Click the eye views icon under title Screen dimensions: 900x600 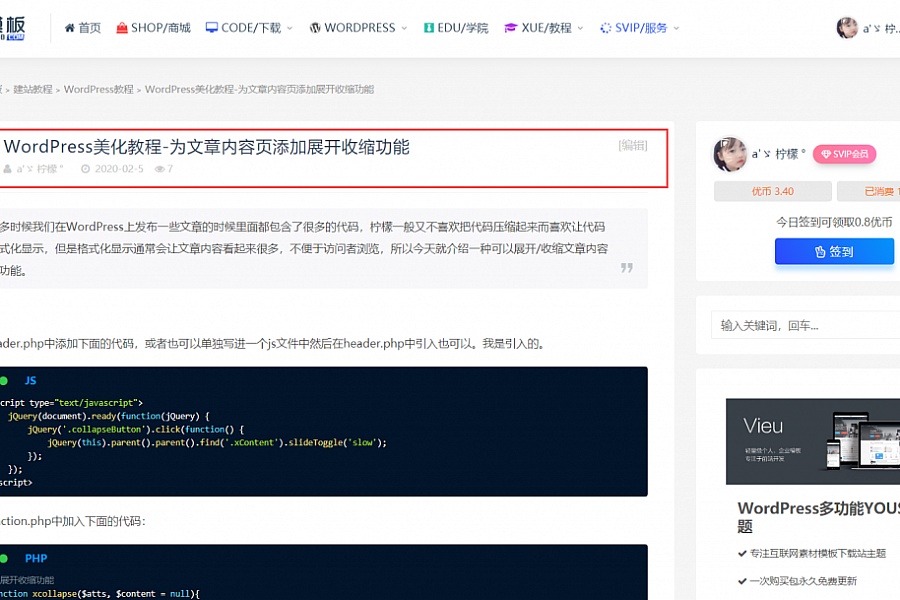point(160,169)
